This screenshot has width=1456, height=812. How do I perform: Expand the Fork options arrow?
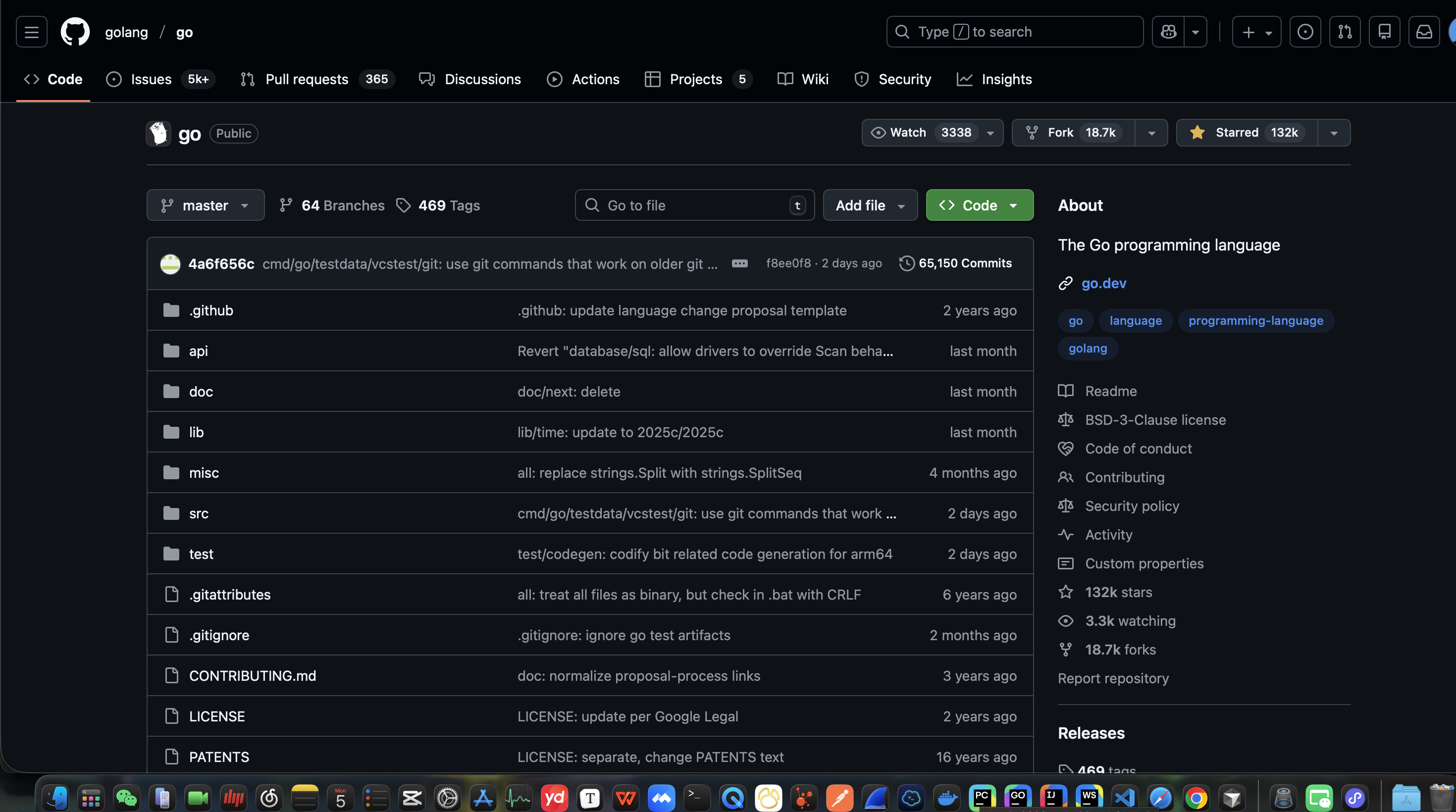click(x=1151, y=133)
